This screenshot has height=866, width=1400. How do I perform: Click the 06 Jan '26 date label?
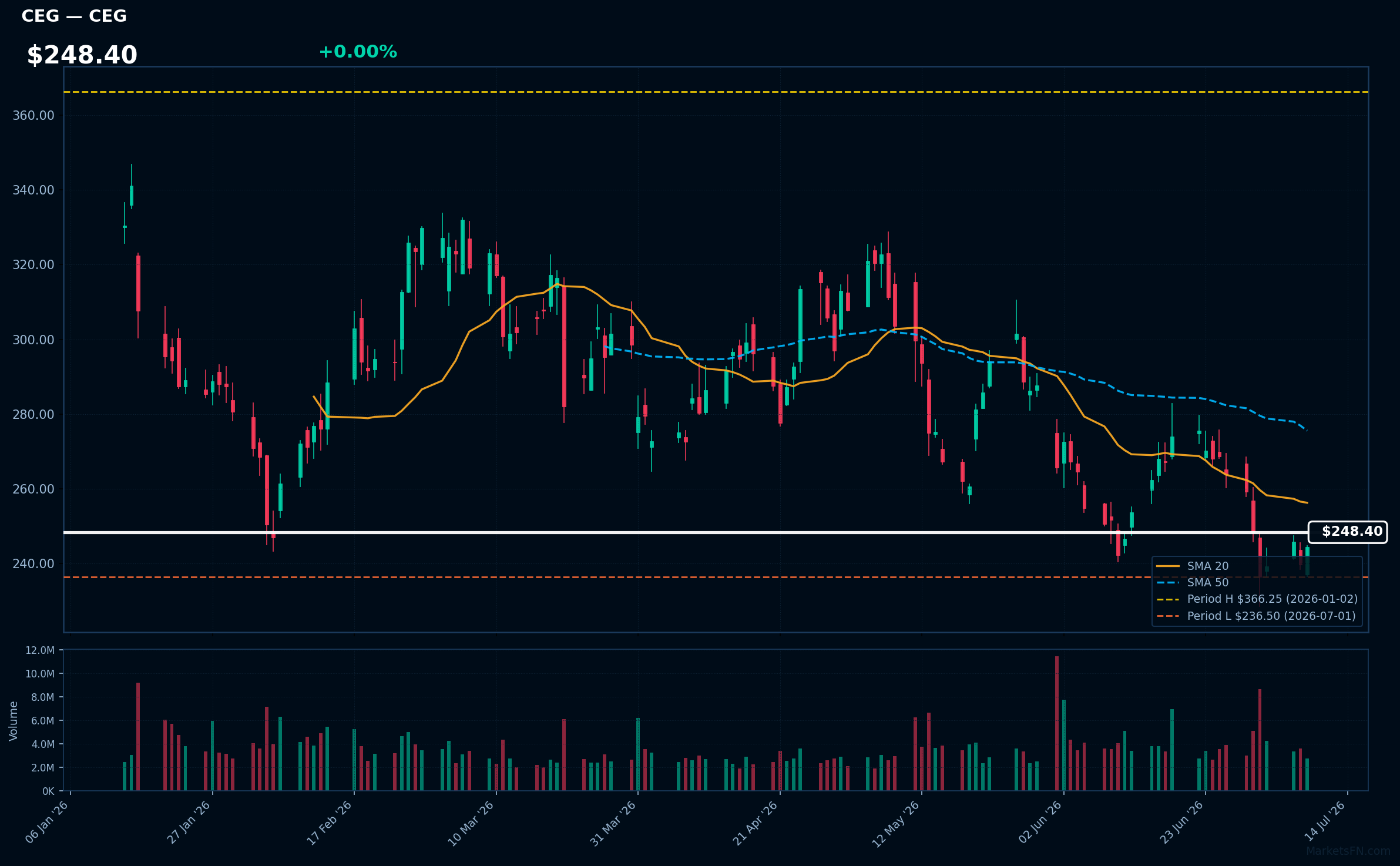[x=48, y=822]
